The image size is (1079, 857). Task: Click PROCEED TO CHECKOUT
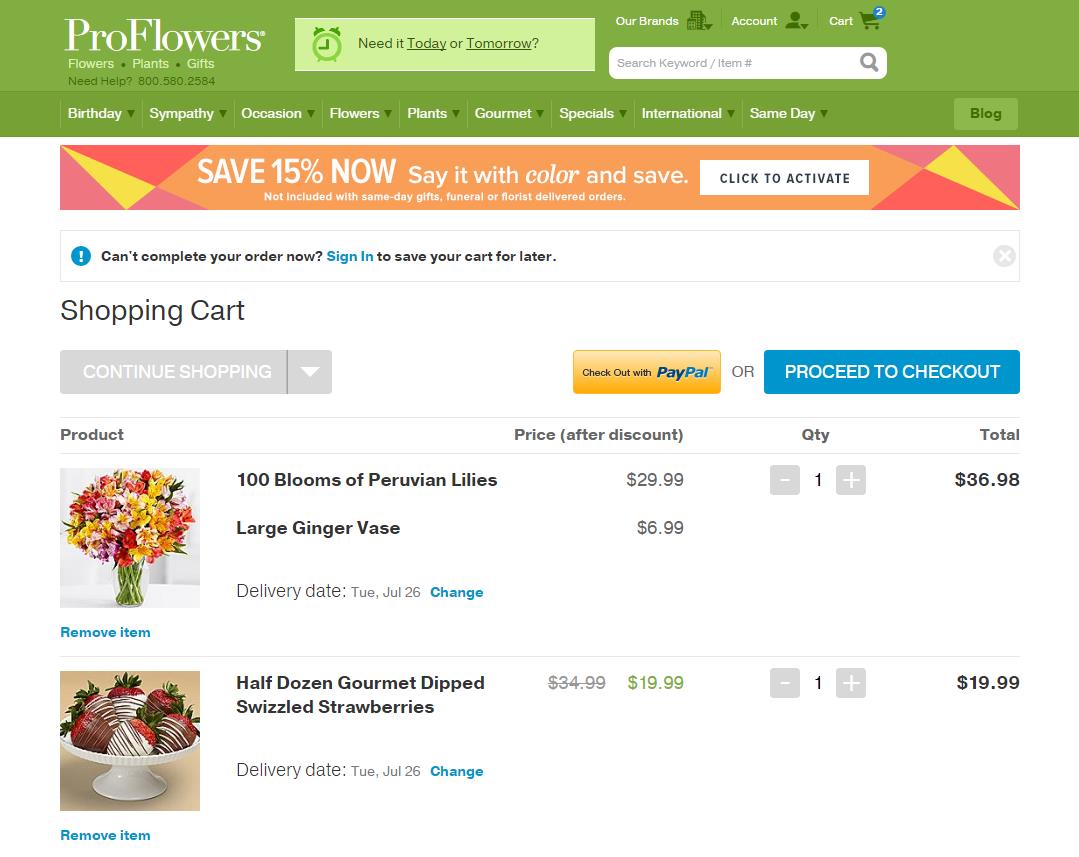coord(891,371)
